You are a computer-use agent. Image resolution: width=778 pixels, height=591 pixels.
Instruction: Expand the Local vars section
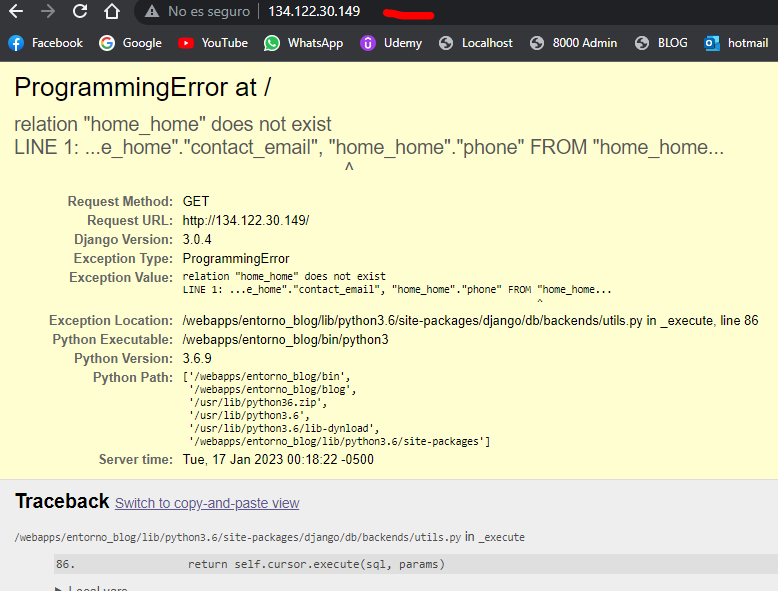pos(97,589)
